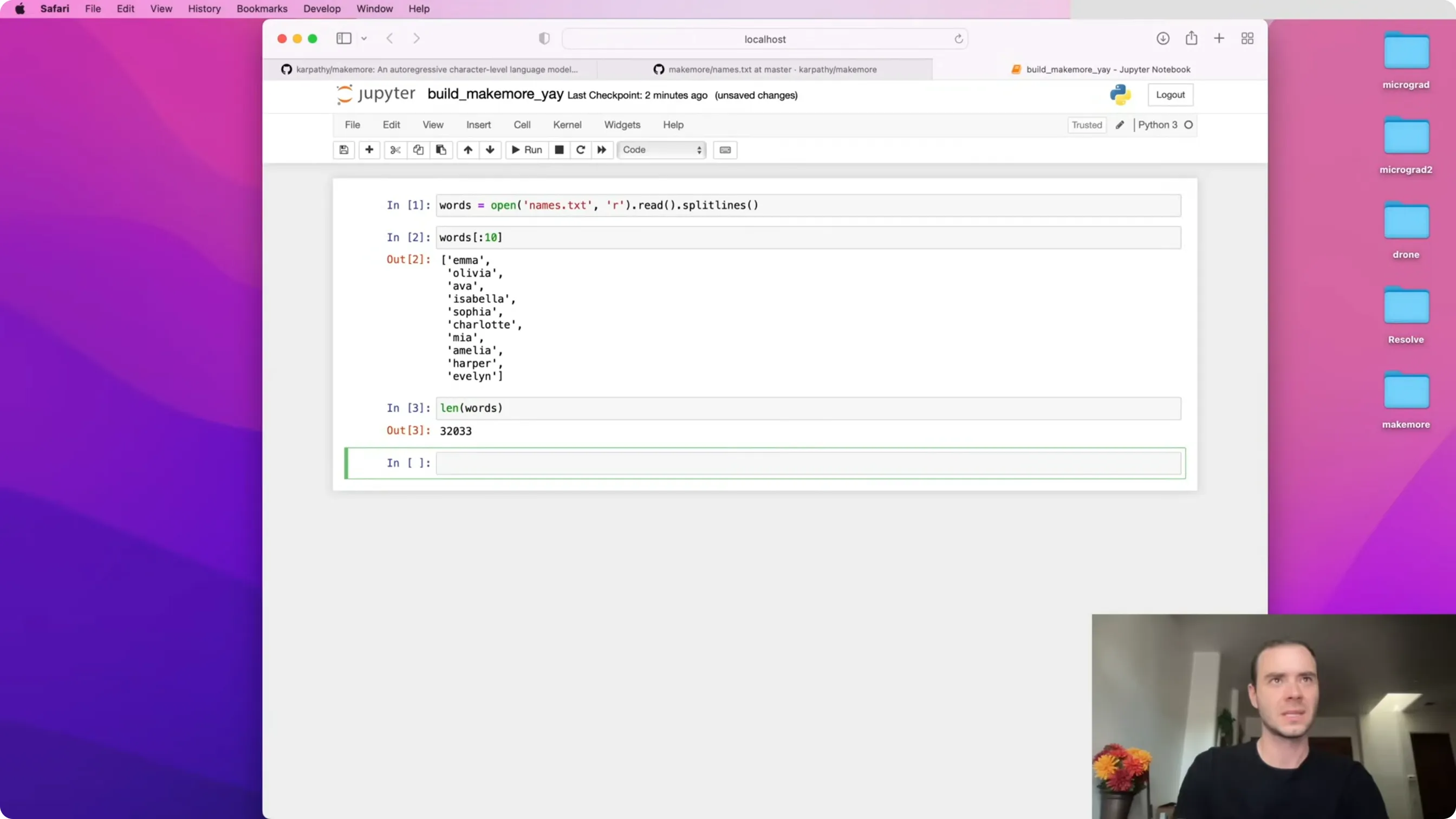
Task: Move the selected cell down
Action: (490, 150)
